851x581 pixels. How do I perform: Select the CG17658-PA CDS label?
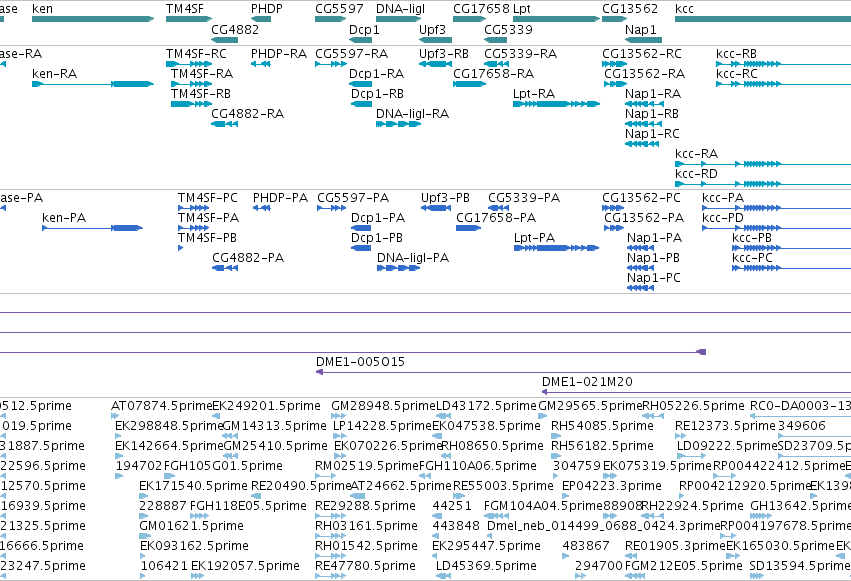coord(496,218)
